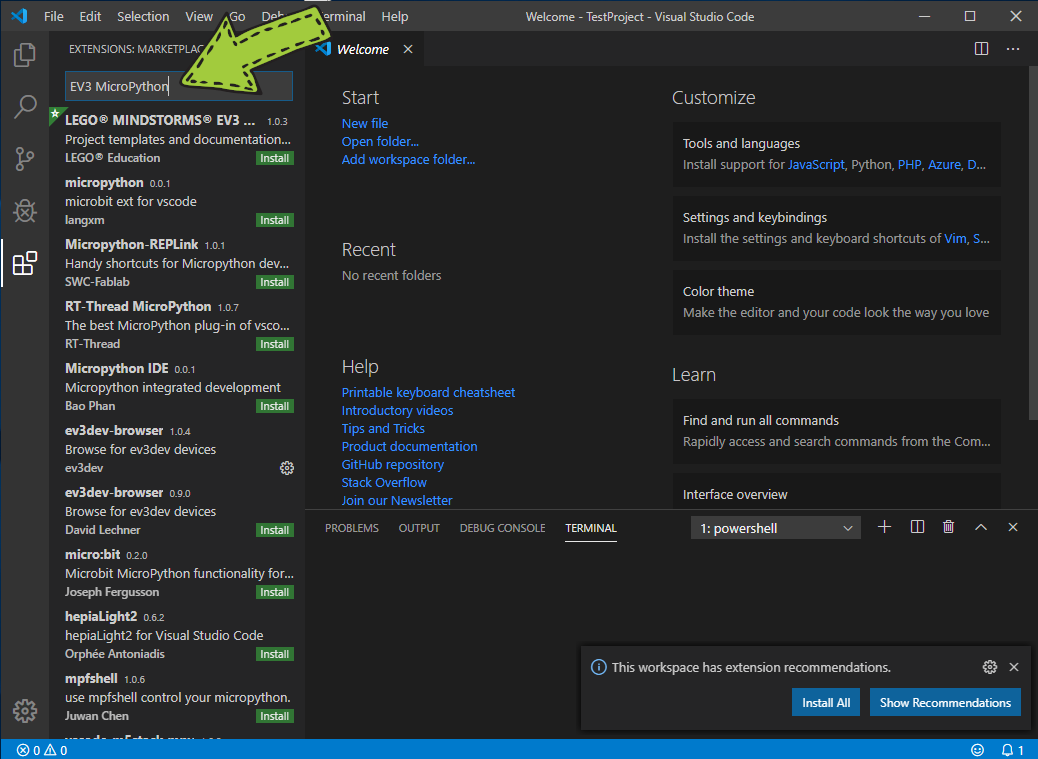
Task: Select the Welcome editor tab
Action: [363, 49]
